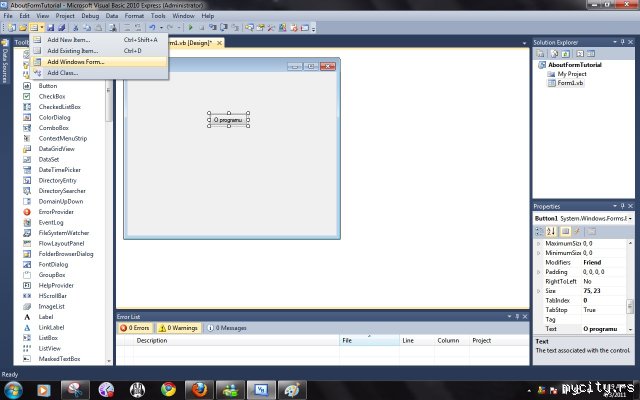Open the Format menu
Viewport: 640px width, 400px height.
pyautogui.click(x=134, y=16)
